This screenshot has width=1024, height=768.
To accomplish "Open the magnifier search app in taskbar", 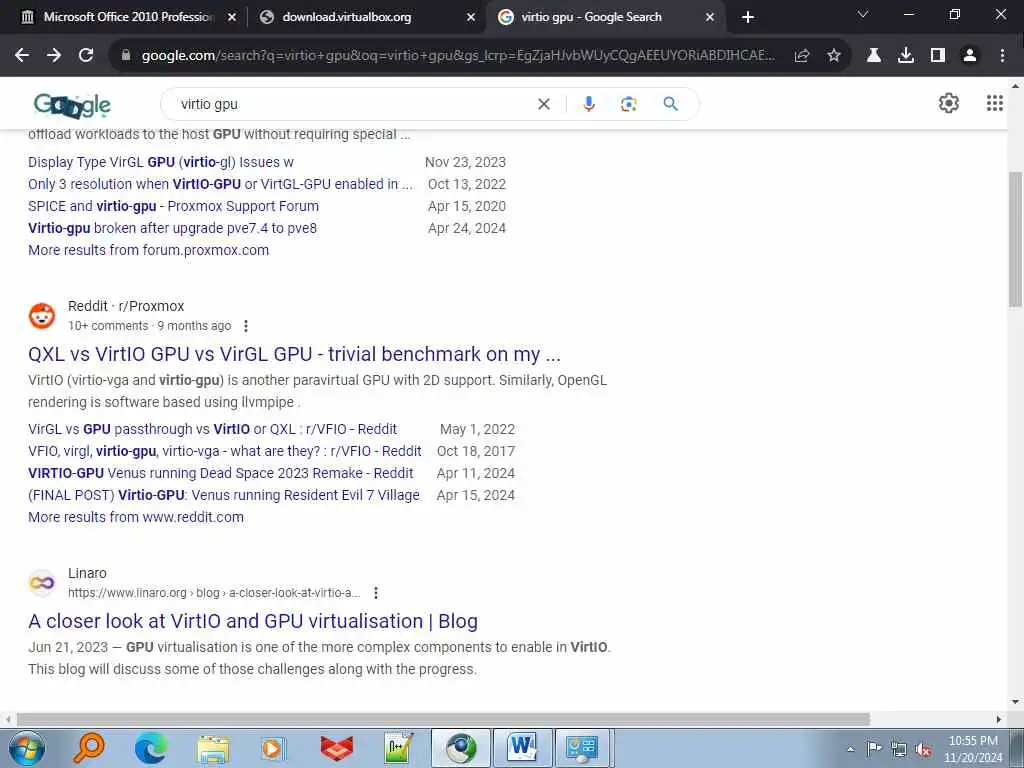I will click(x=89, y=748).
